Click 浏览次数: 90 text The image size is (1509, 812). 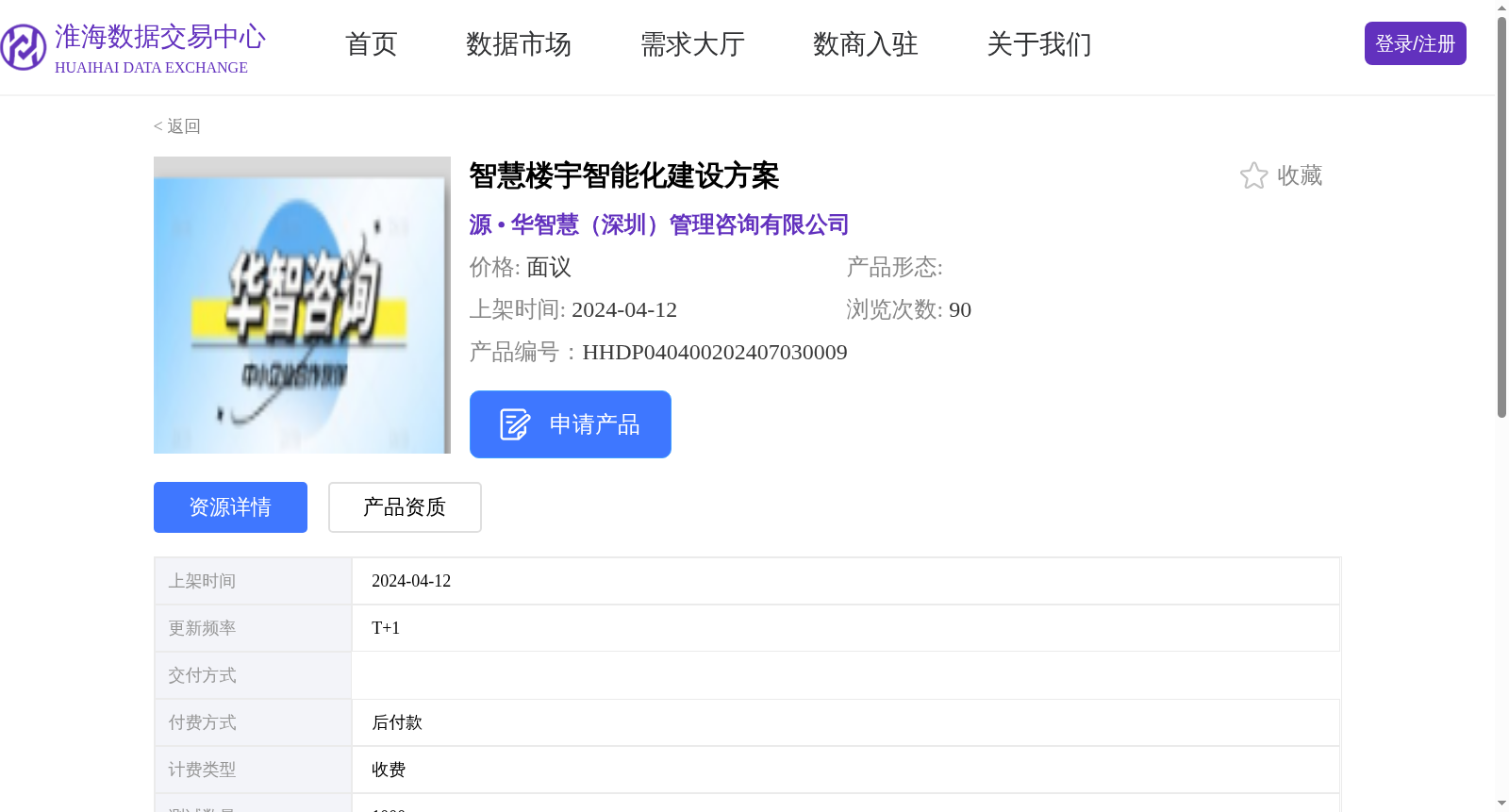(x=908, y=309)
